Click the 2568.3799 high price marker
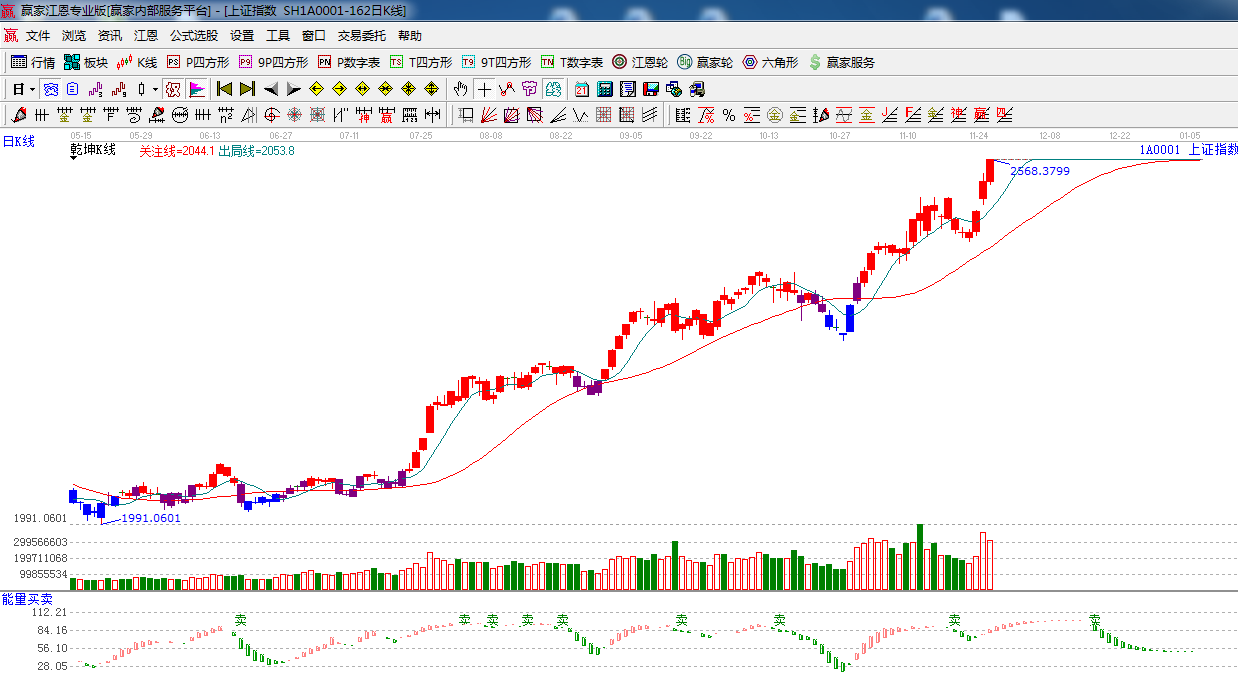 click(1040, 171)
